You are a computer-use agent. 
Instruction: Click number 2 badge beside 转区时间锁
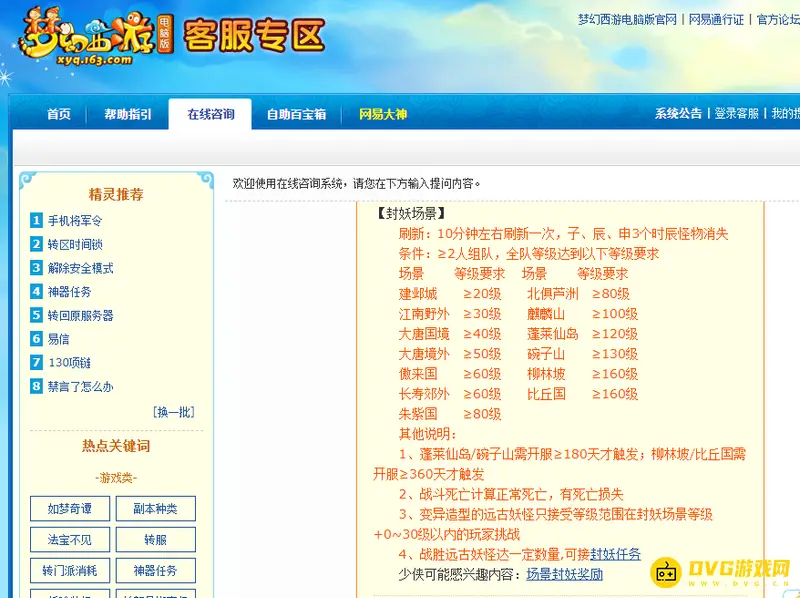coord(36,244)
